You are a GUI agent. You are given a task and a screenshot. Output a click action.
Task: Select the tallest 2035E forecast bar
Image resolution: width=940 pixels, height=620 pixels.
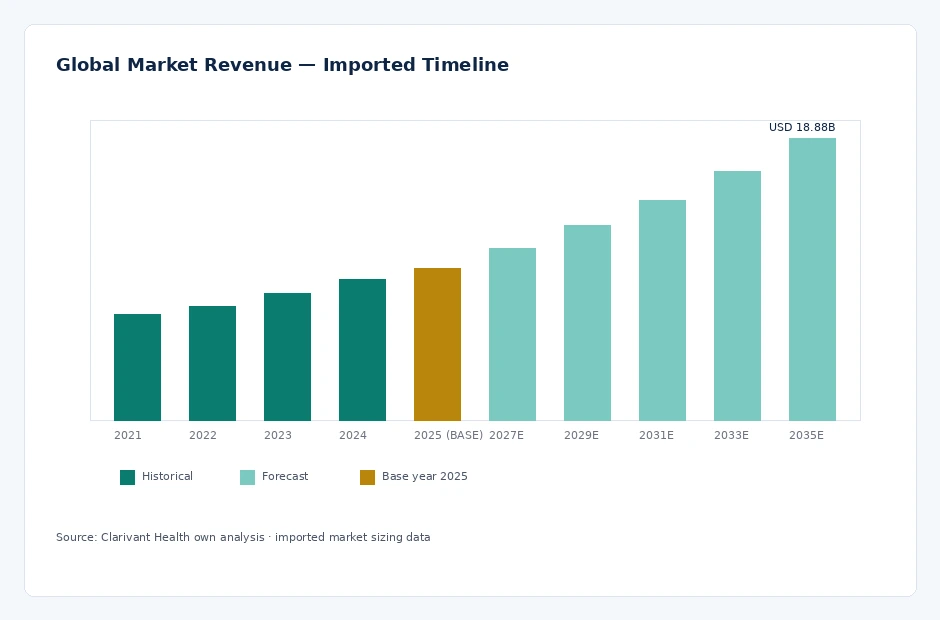(812, 279)
